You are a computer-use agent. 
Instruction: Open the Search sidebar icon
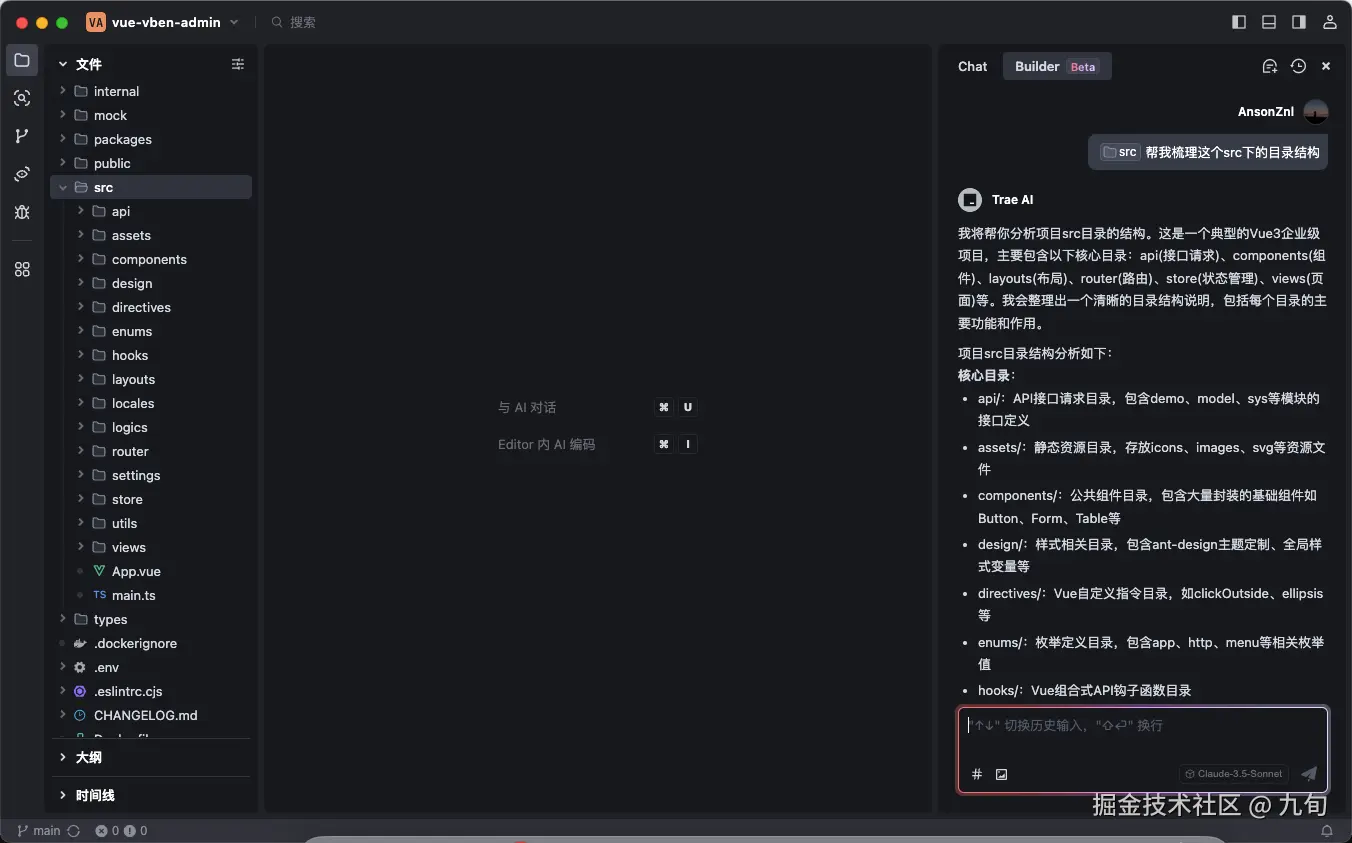tap(22, 98)
